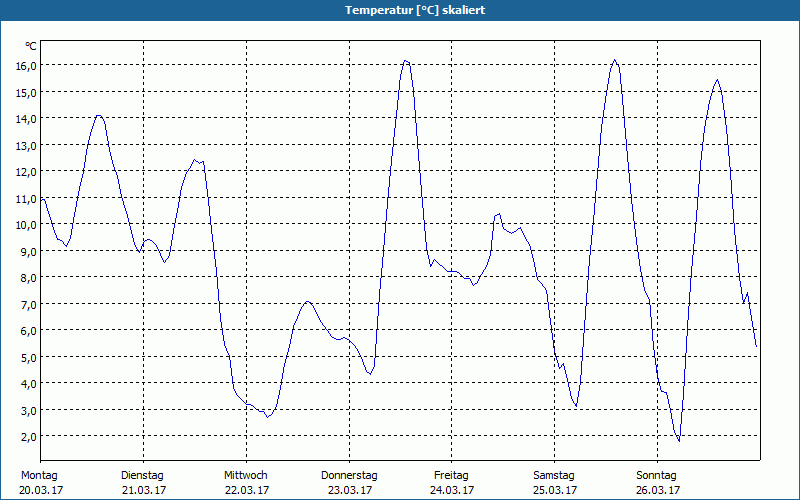Click the Montag day label
800x500 pixels.
click(x=39, y=476)
